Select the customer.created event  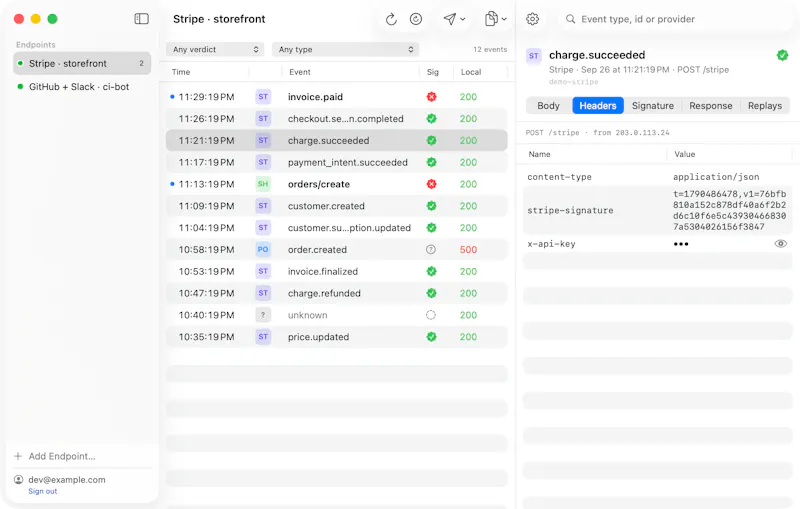[337, 206]
